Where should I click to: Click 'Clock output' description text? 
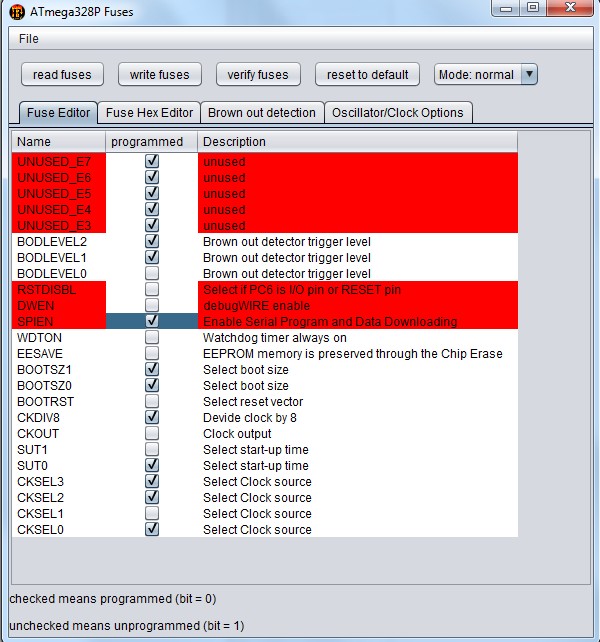[237, 434]
